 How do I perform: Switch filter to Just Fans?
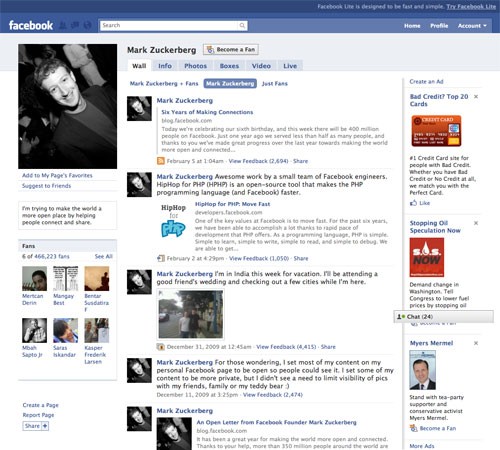point(275,83)
